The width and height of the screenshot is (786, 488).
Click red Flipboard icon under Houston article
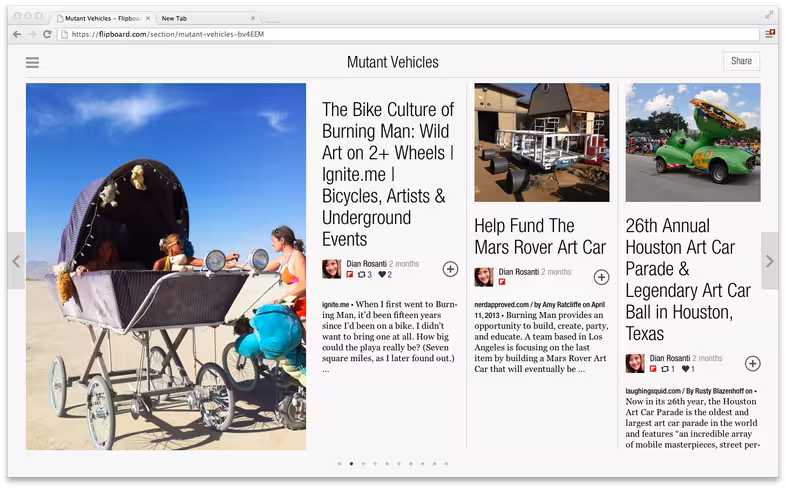[x=653, y=369]
